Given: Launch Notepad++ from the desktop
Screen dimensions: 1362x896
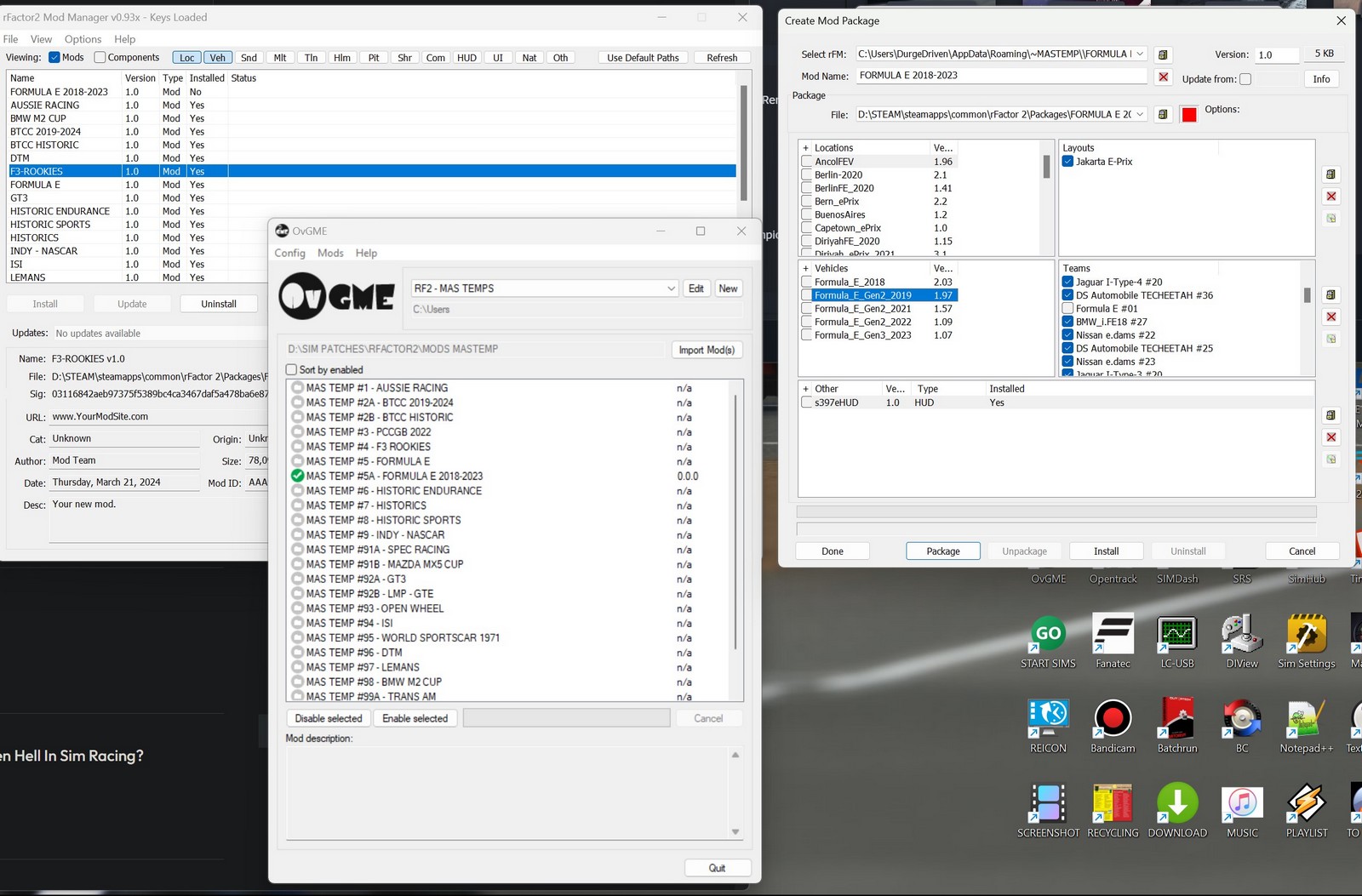Looking at the screenshot, I should click(x=1307, y=726).
